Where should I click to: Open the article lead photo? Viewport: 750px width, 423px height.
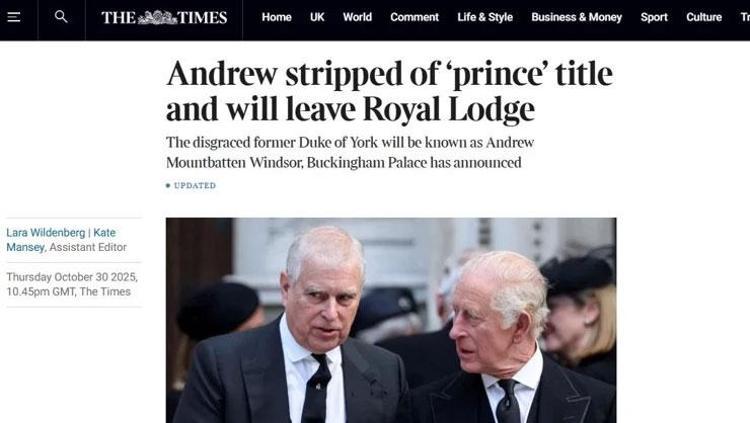[391, 320]
